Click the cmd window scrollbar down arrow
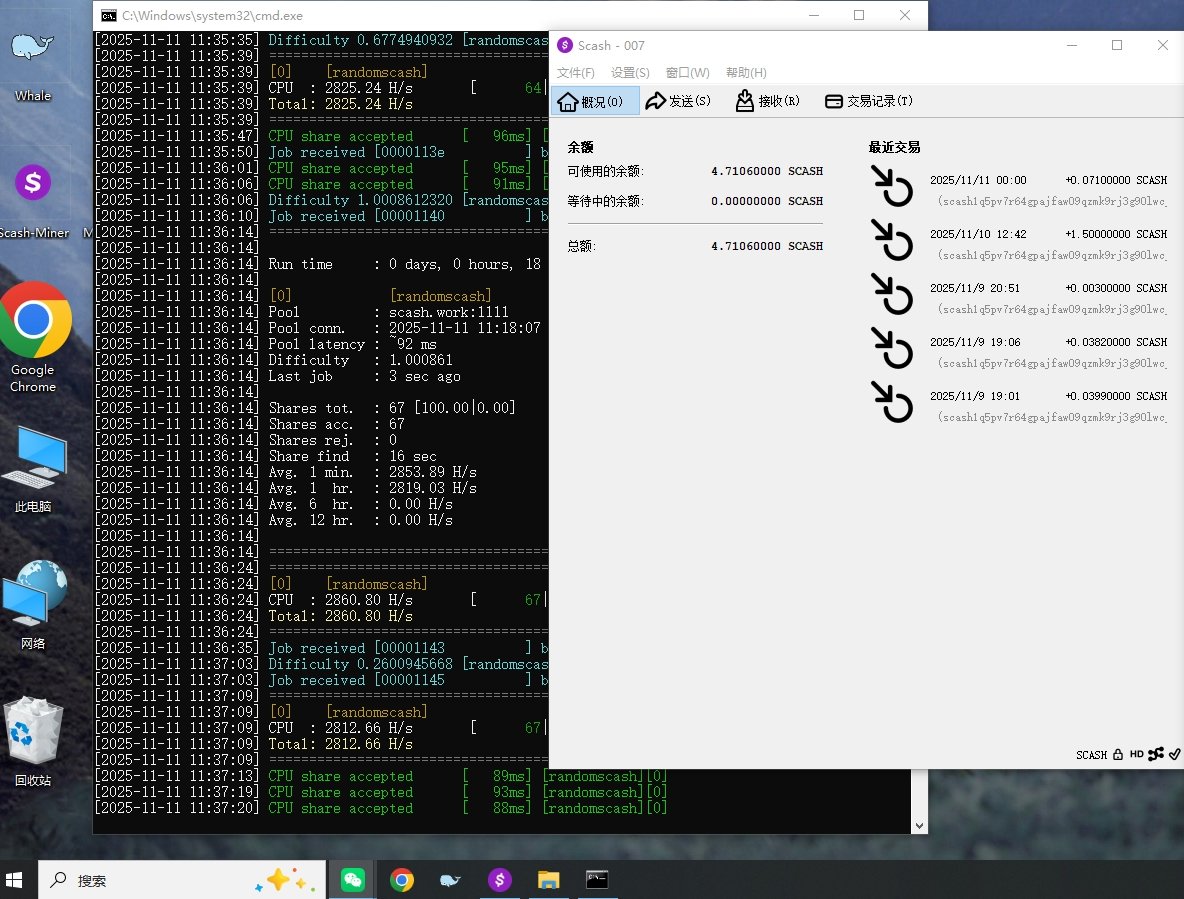Viewport: 1184px width, 899px height. coord(919,826)
